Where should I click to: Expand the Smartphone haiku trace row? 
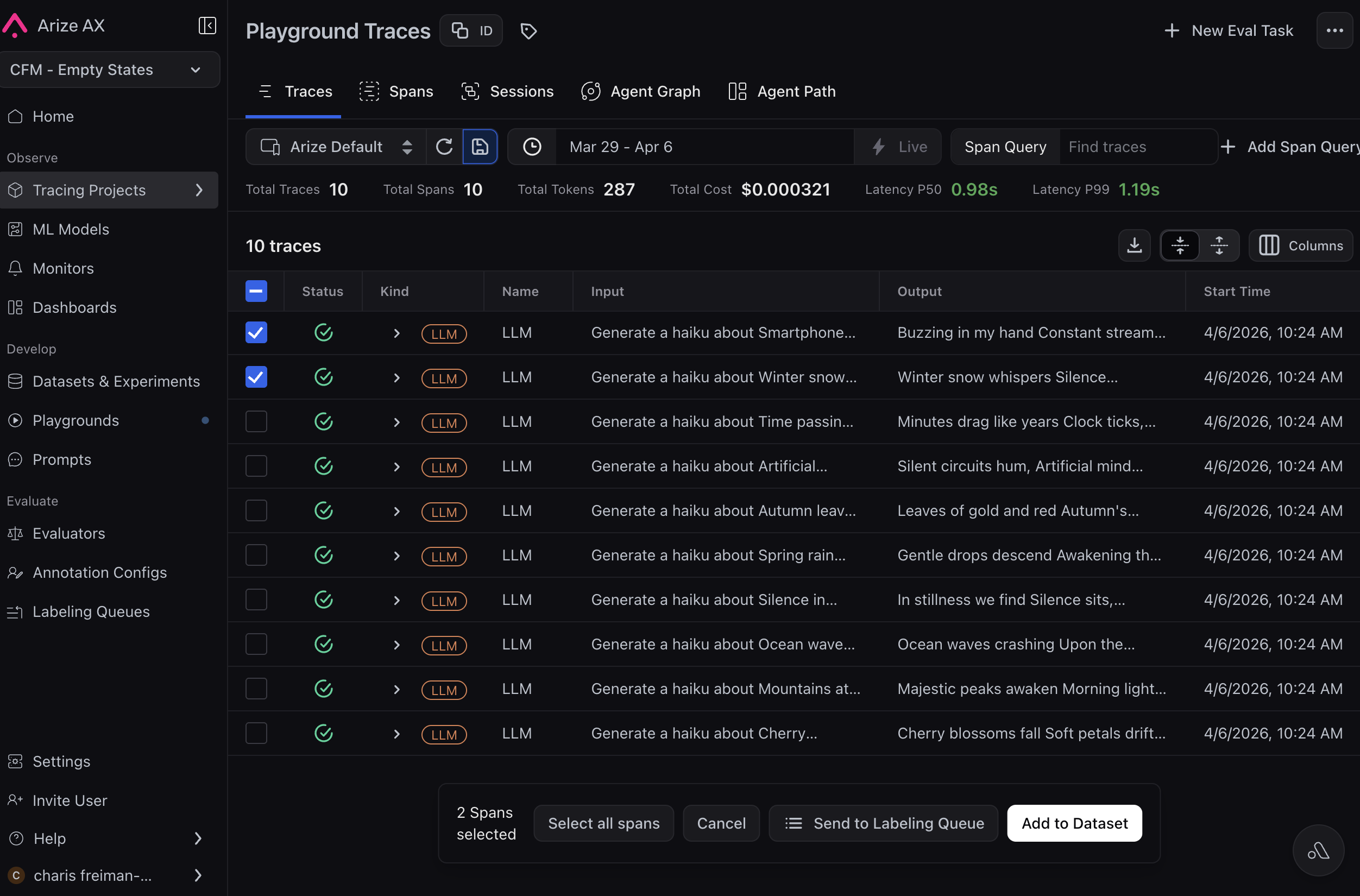tap(396, 333)
